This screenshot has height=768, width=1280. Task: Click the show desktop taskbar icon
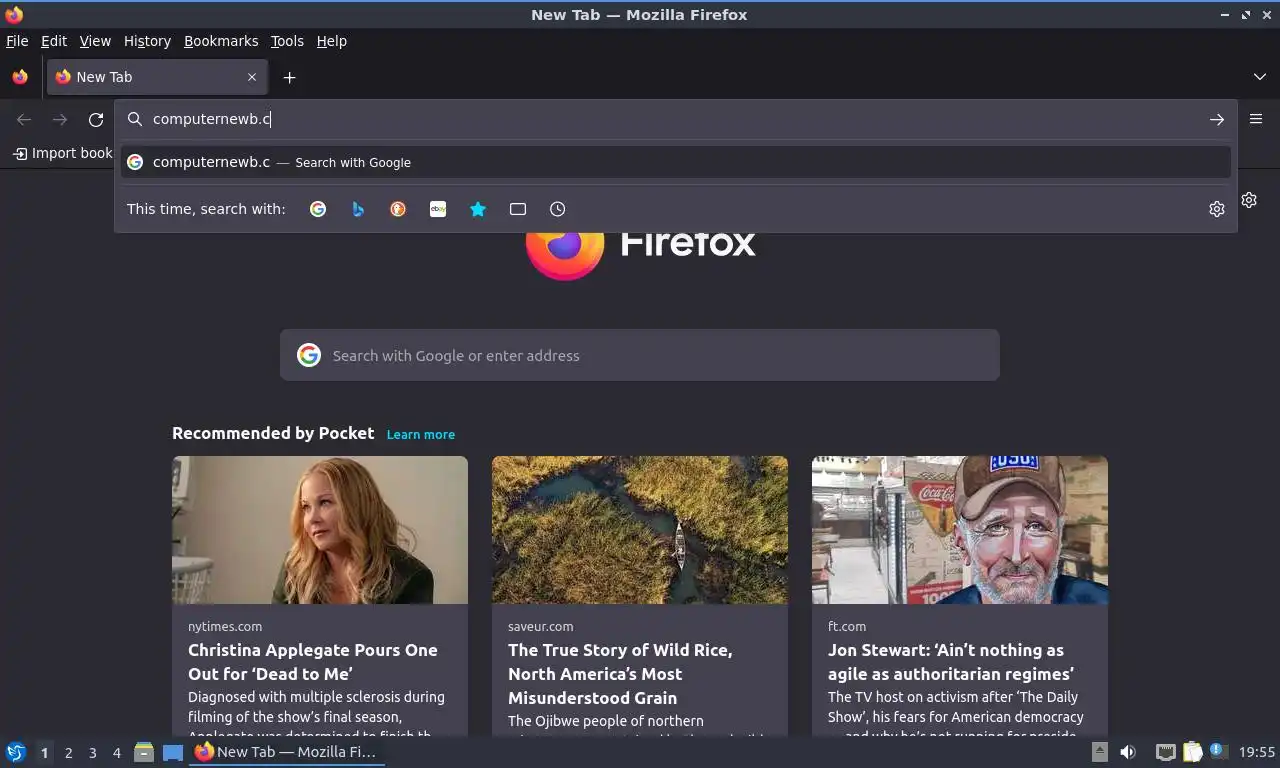coord(173,752)
